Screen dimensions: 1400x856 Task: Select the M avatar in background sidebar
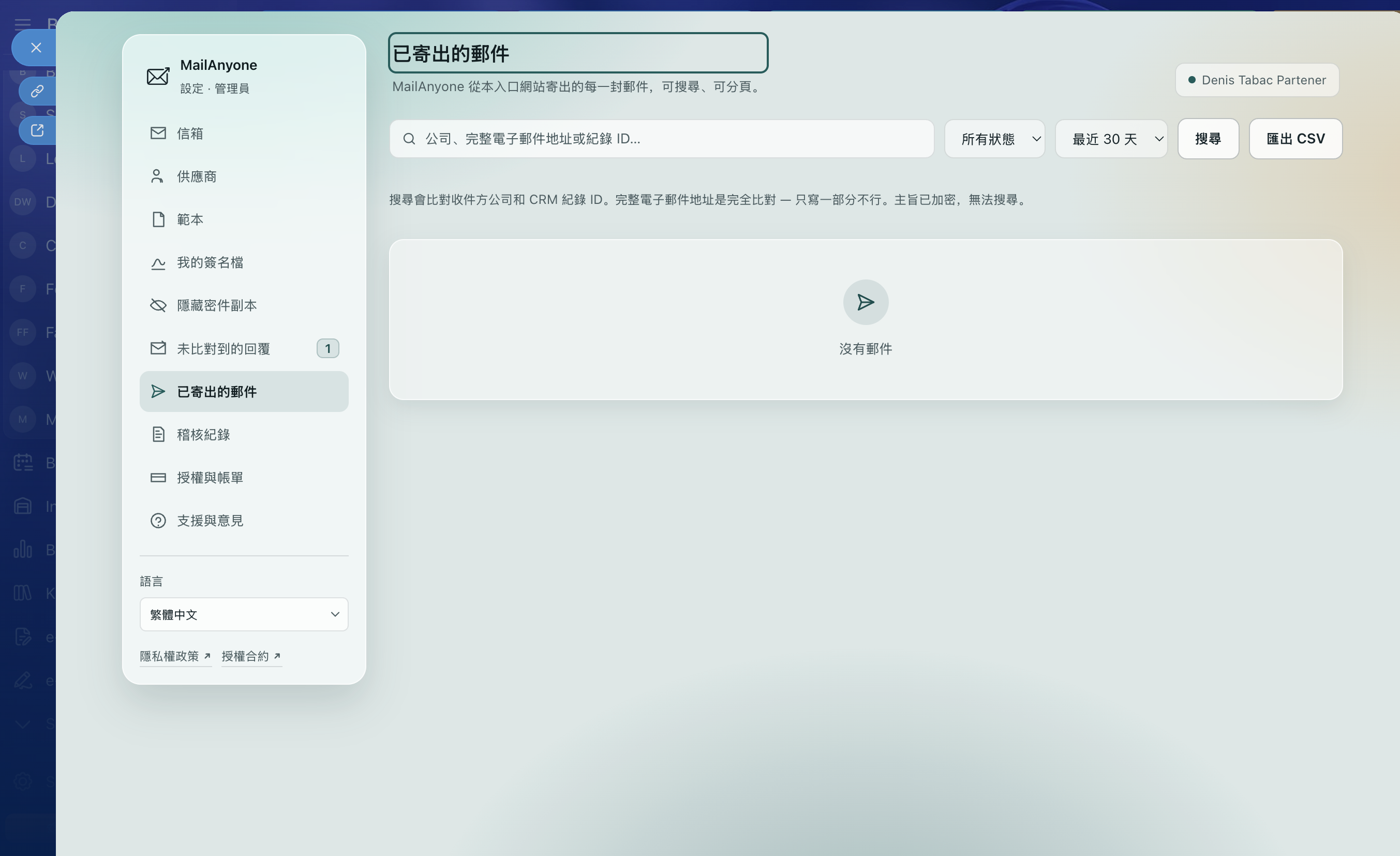click(x=23, y=420)
